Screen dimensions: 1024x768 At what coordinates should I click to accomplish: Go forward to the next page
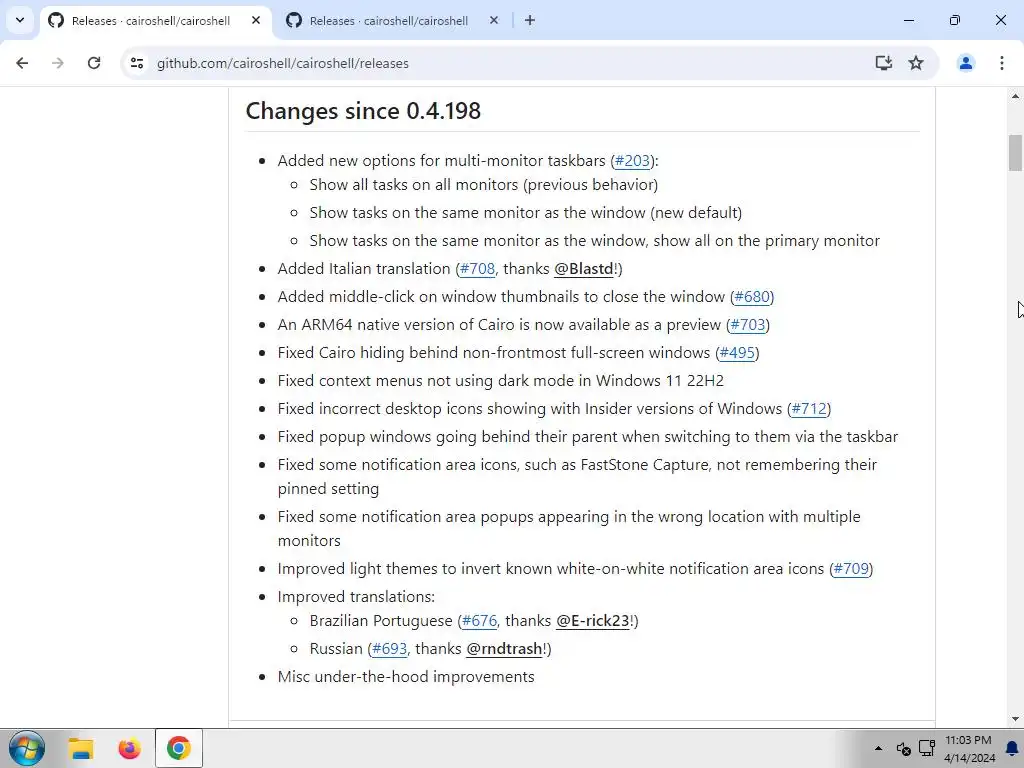tap(58, 63)
